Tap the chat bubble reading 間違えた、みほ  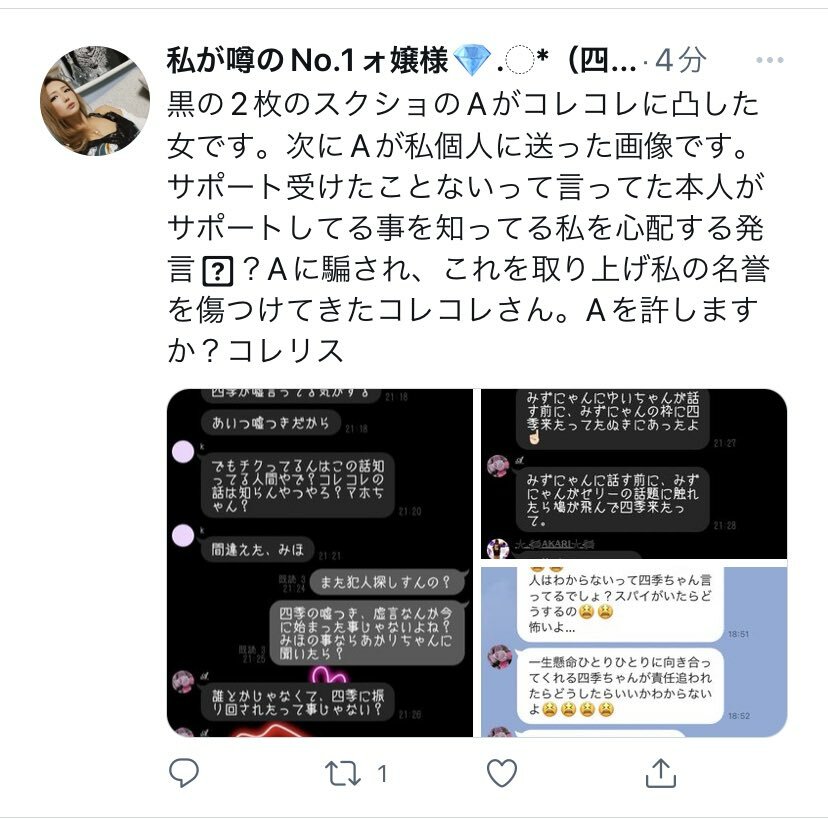tap(257, 550)
